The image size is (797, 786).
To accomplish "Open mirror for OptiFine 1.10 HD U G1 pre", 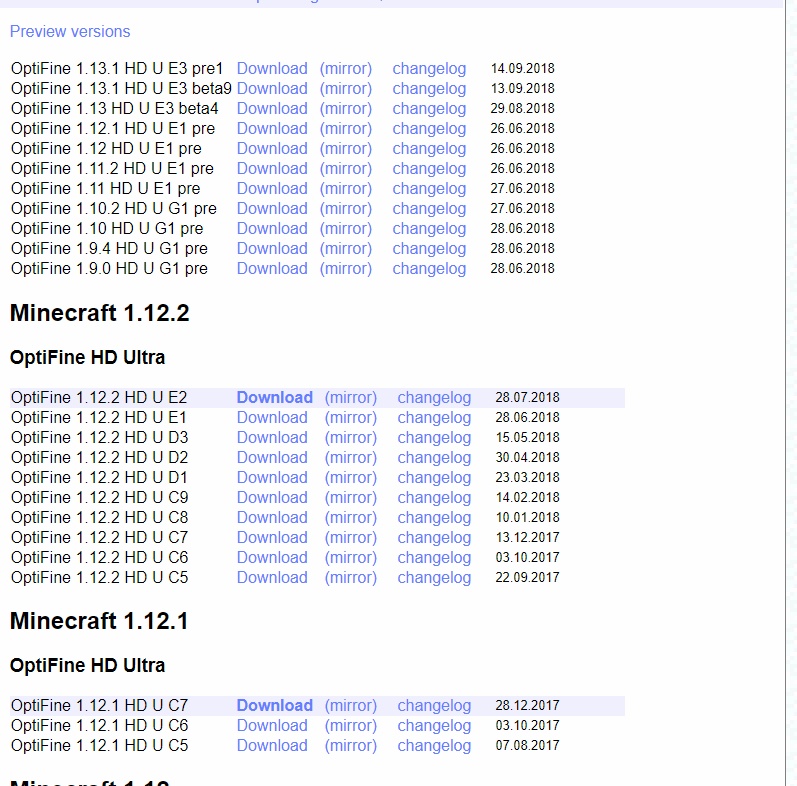I will (x=346, y=228).
